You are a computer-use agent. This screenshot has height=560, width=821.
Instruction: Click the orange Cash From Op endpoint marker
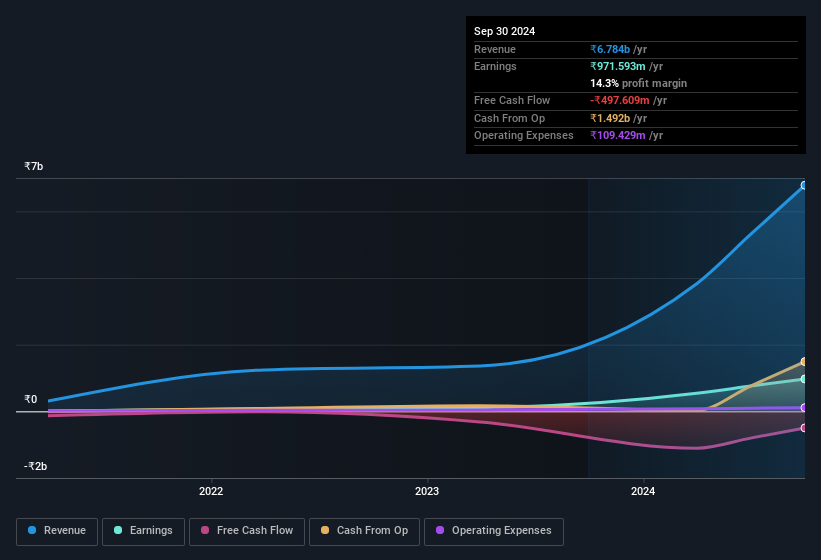(x=804, y=362)
